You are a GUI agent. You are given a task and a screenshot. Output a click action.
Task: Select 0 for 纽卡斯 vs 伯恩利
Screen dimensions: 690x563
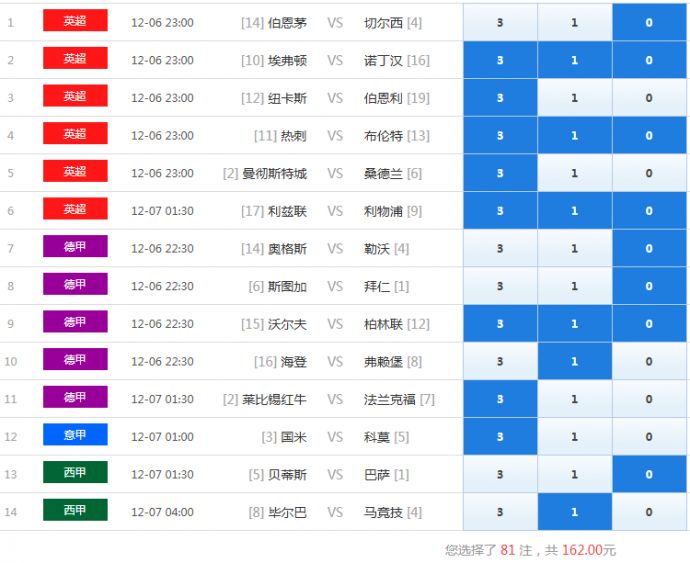649,98
